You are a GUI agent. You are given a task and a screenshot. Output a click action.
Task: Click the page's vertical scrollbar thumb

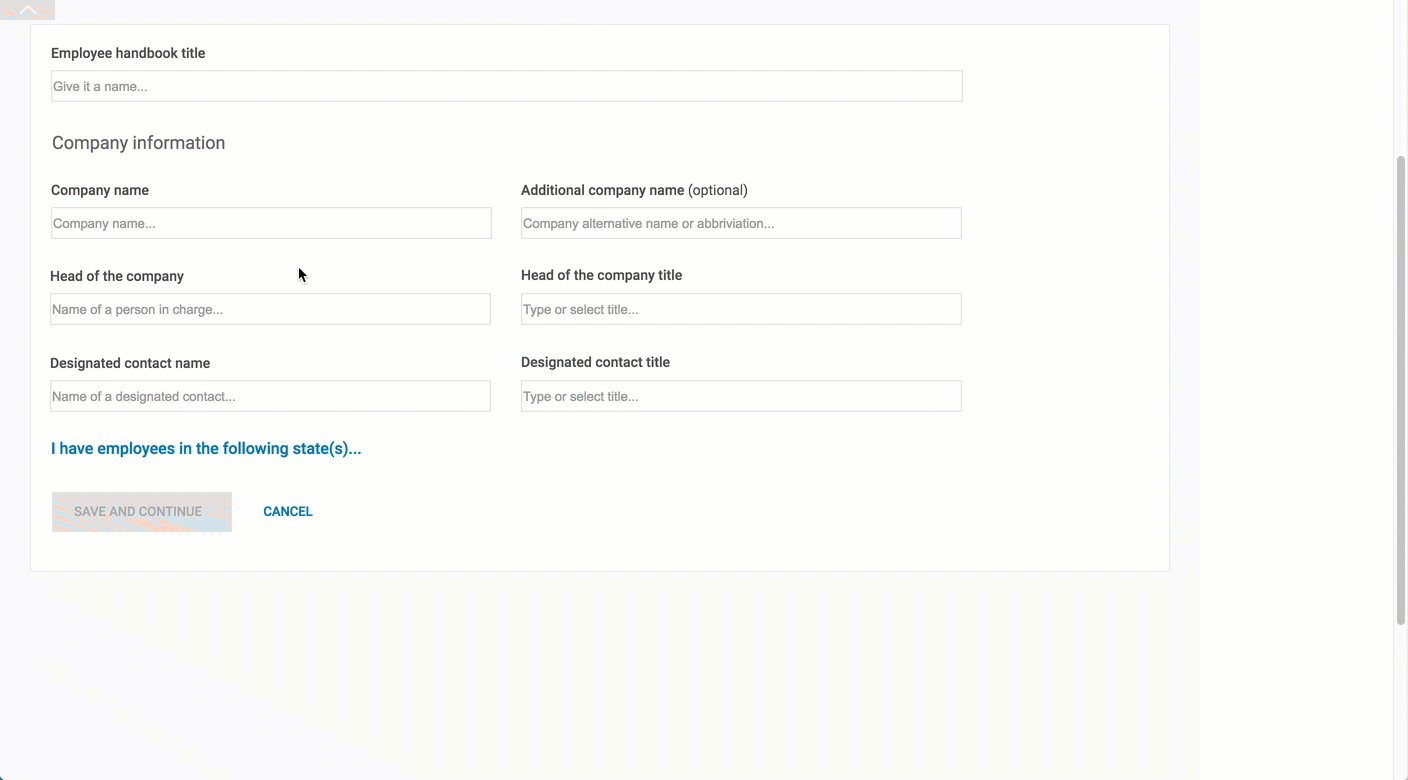click(1400, 390)
